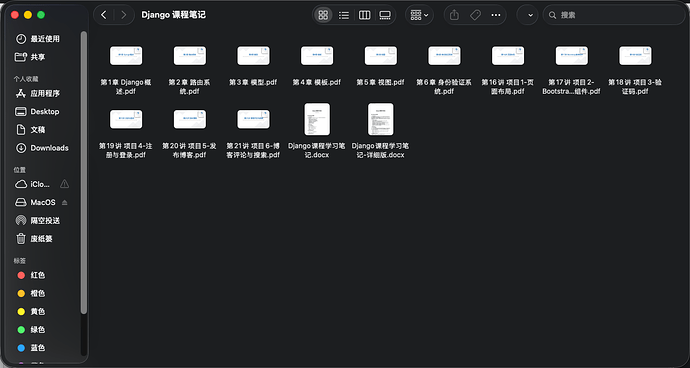Screen dimensions: 690x368
Task: Open 最近使用 in the sidebar
Action: [x=45, y=39]
